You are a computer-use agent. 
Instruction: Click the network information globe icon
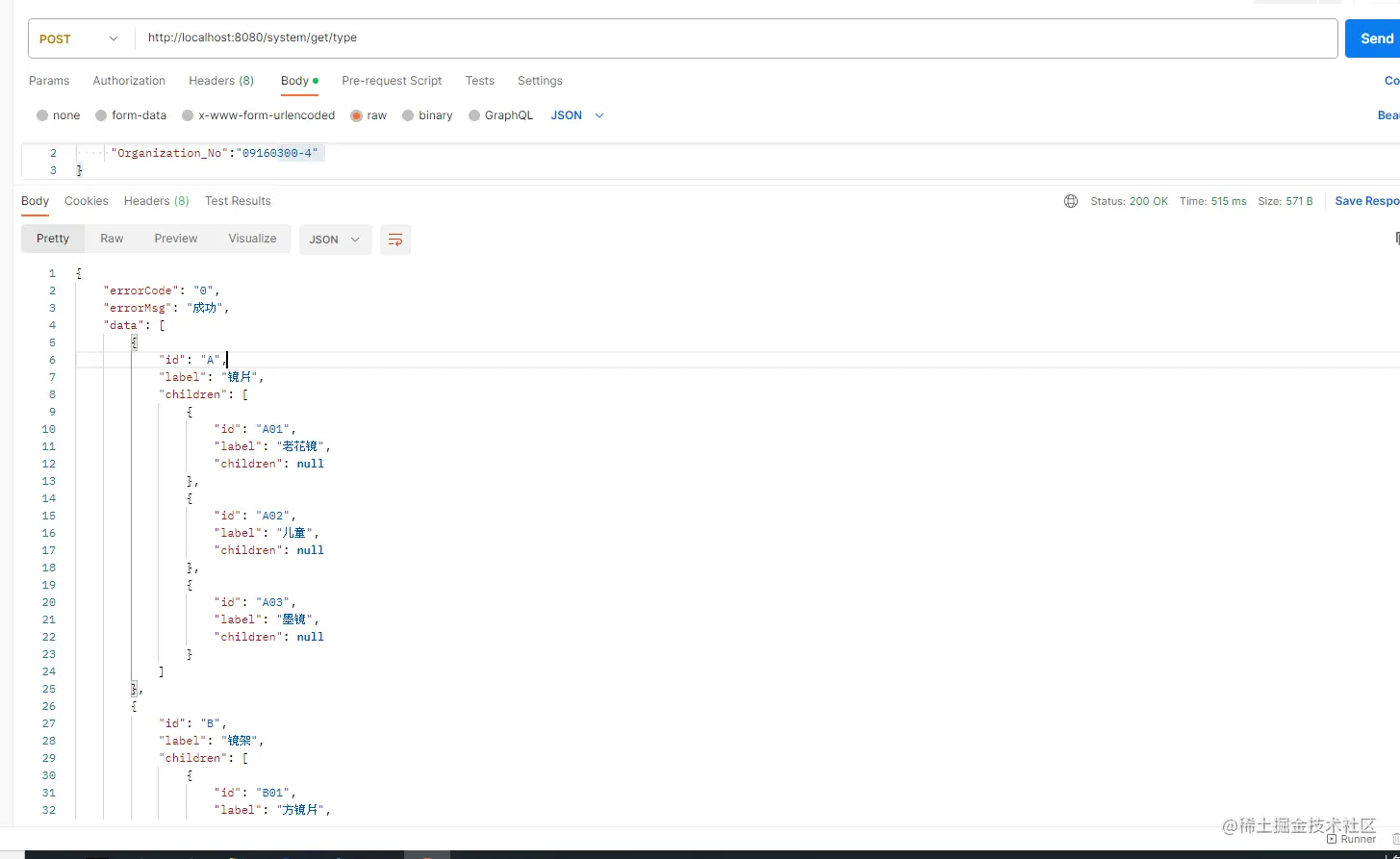1071,201
